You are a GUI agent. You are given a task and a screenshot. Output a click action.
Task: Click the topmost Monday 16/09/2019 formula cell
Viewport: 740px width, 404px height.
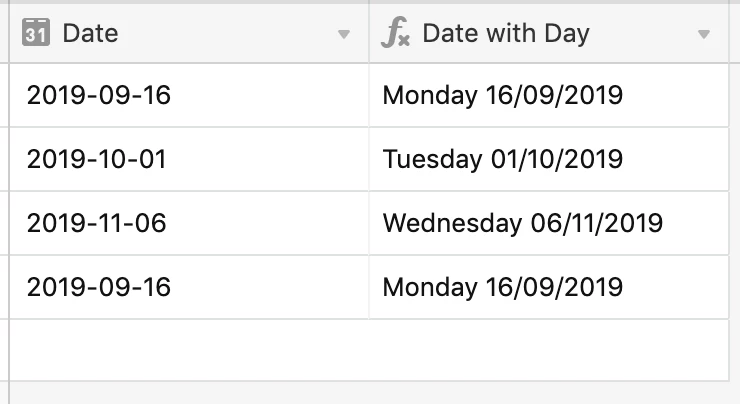point(549,95)
